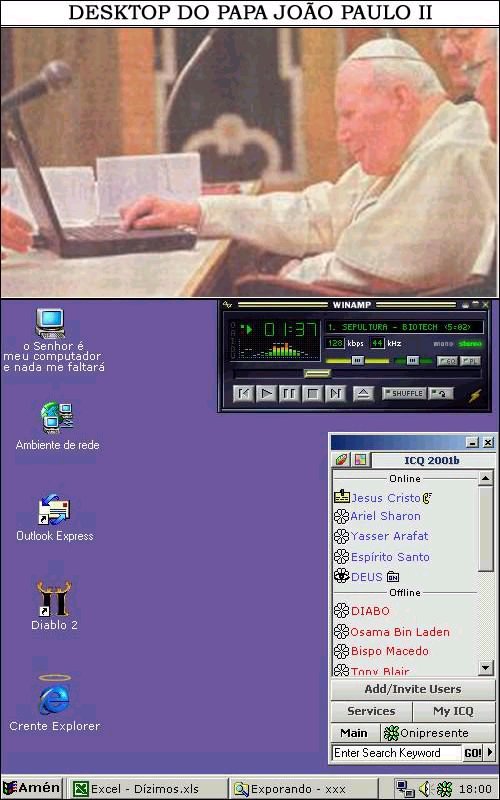Select contact Yasser Arafat in ICQ
This screenshot has width=500, height=800.
[x=390, y=536]
